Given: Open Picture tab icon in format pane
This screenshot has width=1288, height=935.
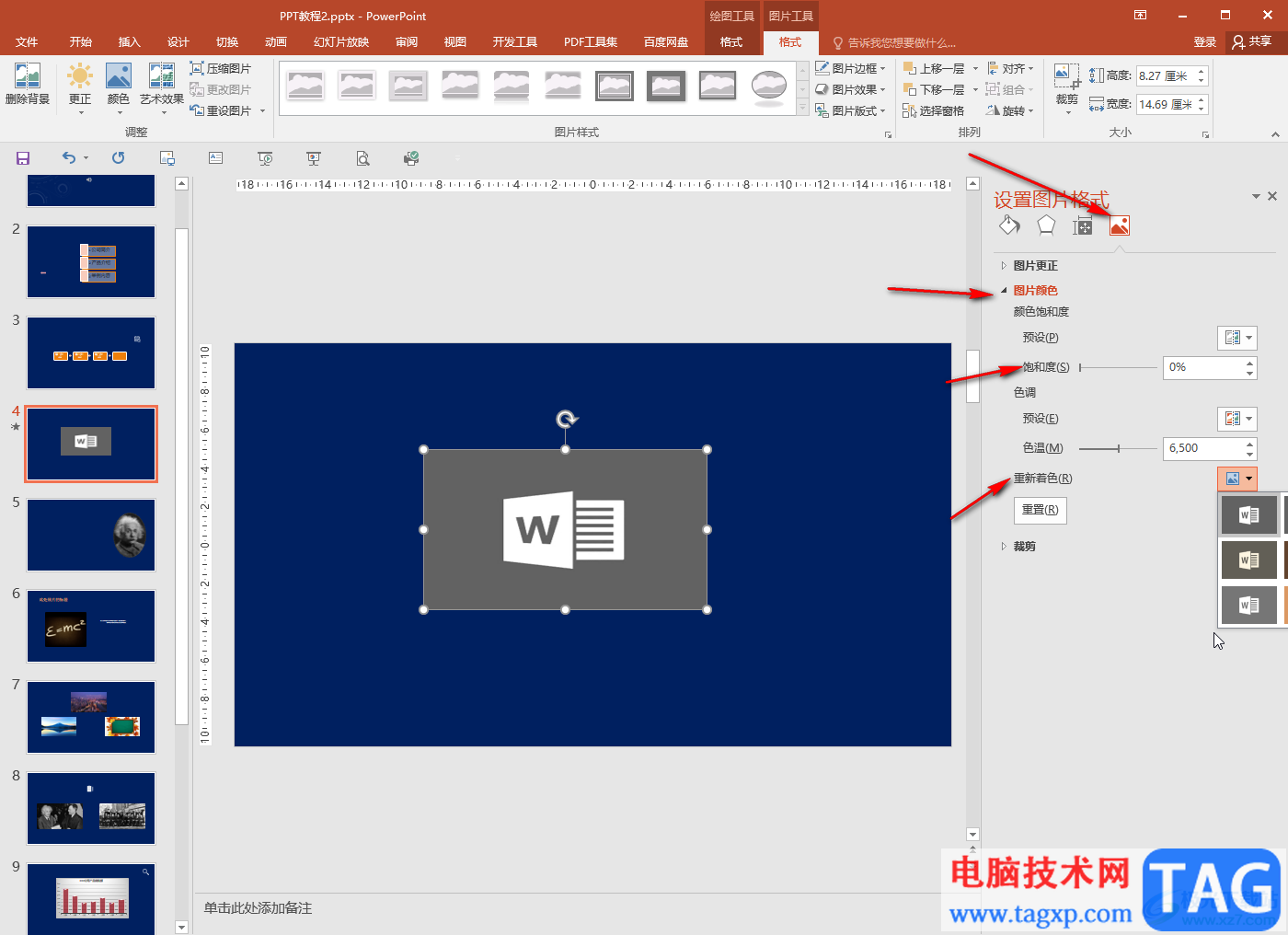Looking at the screenshot, I should click(1120, 225).
